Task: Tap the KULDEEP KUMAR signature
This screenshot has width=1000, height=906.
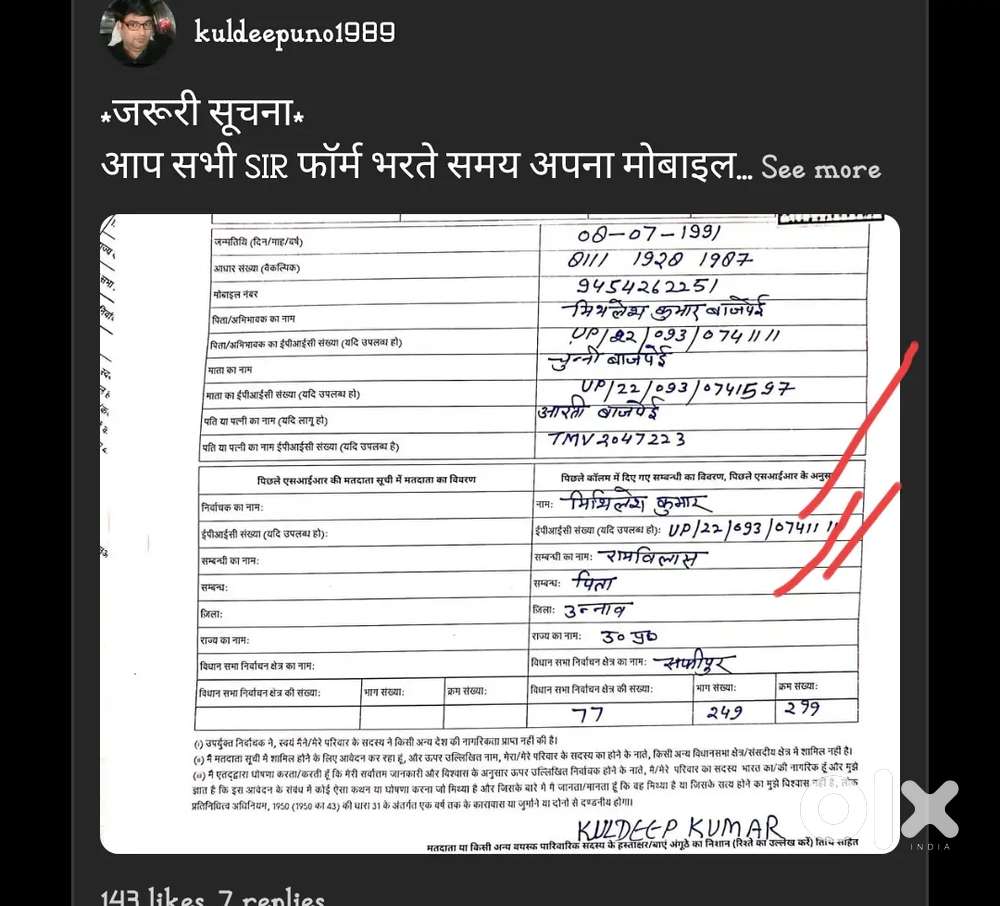Action: point(679,829)
